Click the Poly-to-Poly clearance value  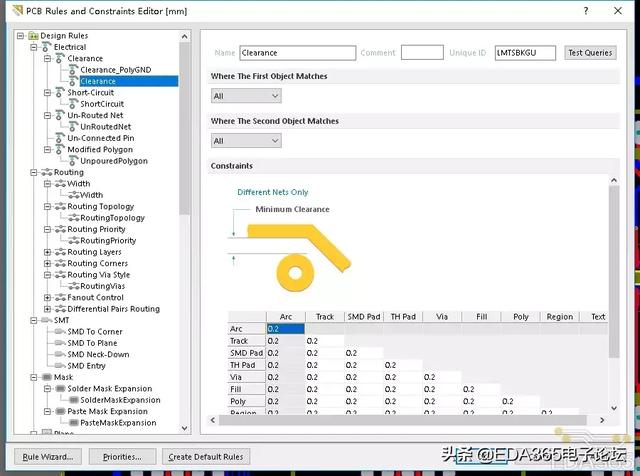[508, 401]
